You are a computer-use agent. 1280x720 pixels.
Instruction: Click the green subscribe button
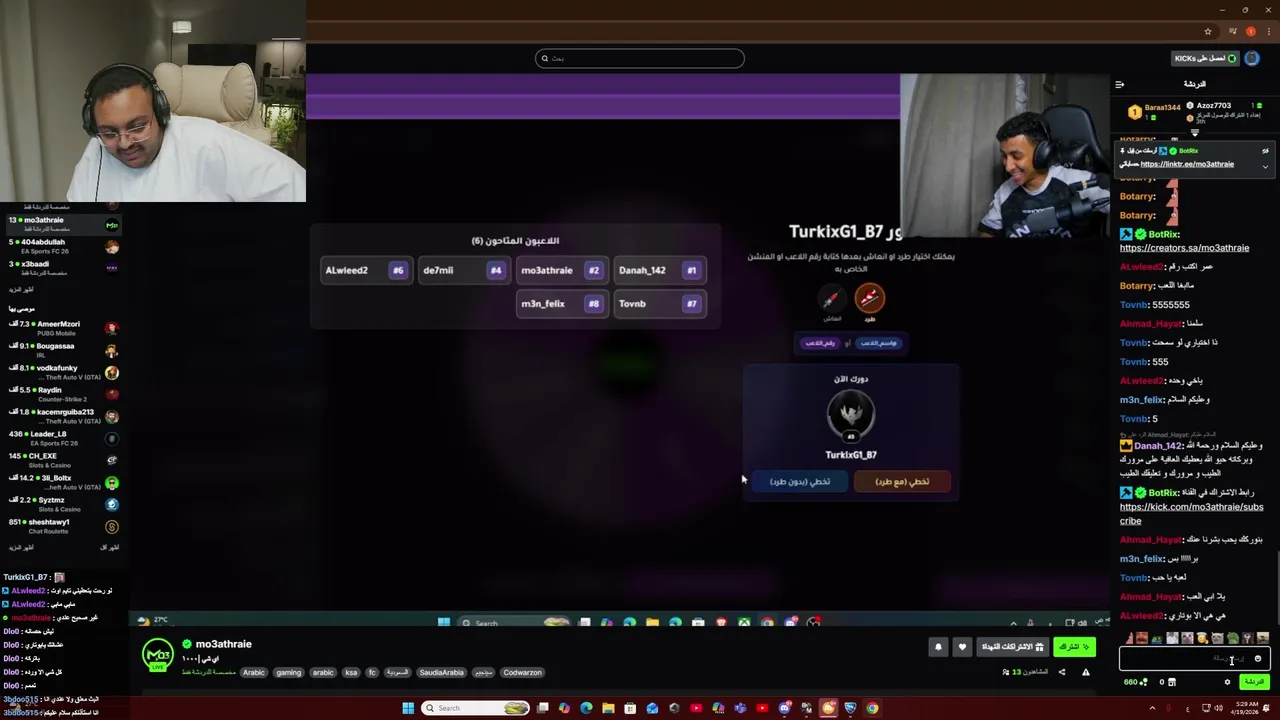point(1074,647)
